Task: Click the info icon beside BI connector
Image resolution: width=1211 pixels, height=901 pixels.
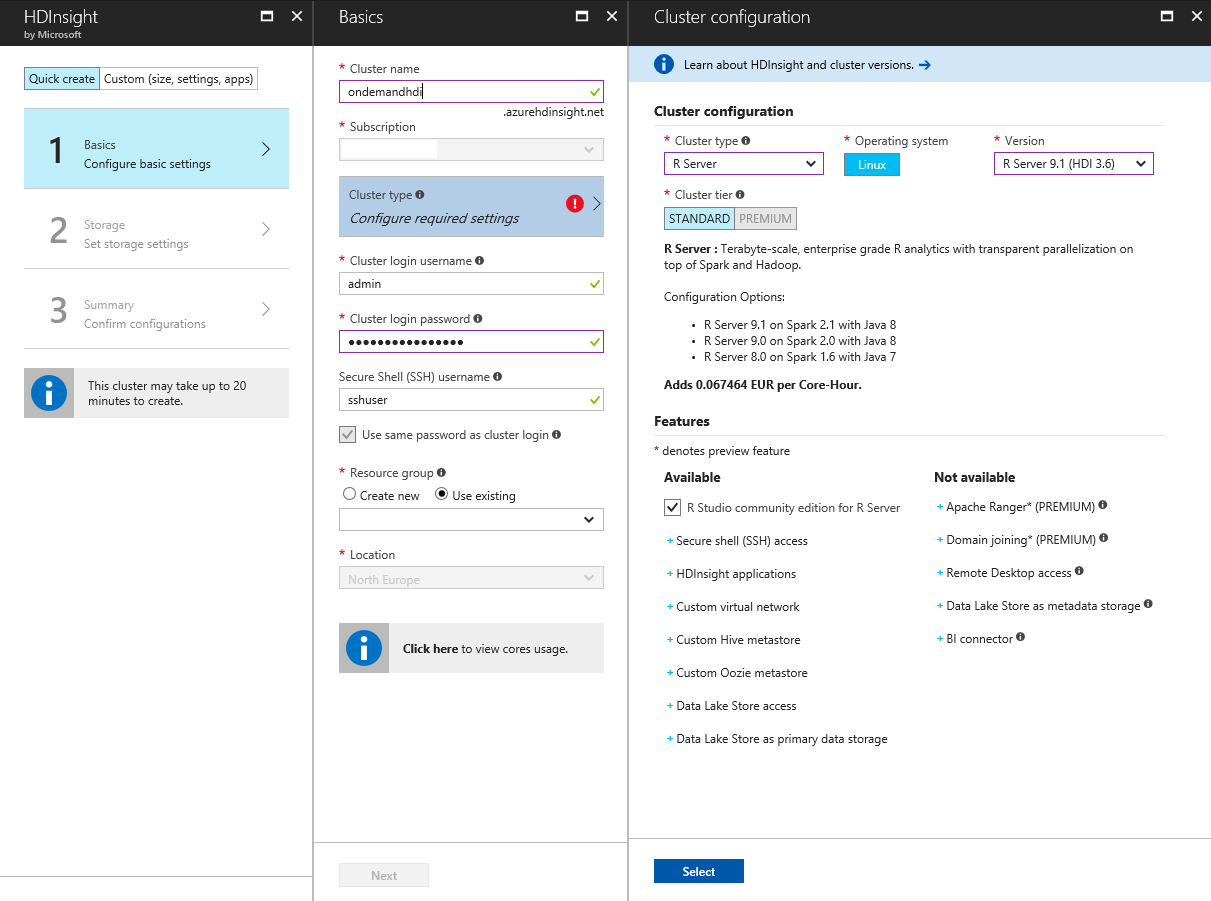Action: [x=1021, y=638]
